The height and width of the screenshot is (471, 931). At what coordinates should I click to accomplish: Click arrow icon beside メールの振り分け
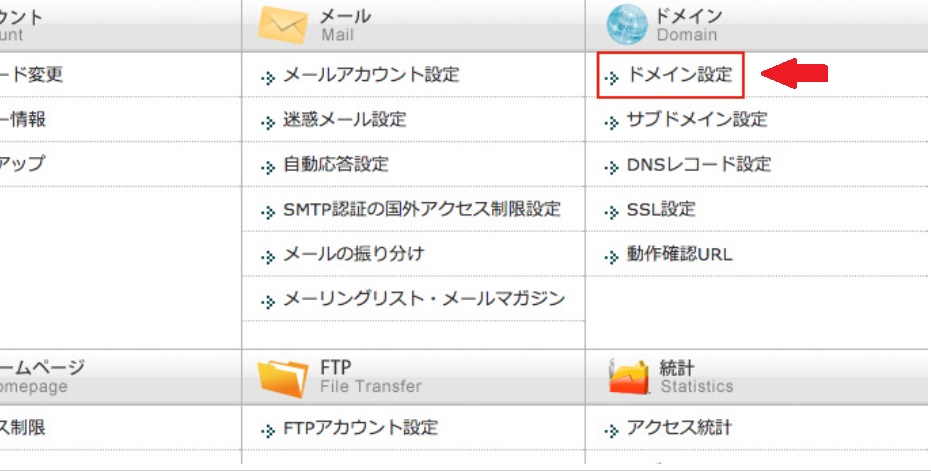pyautogui.click(x=268, y=257)
